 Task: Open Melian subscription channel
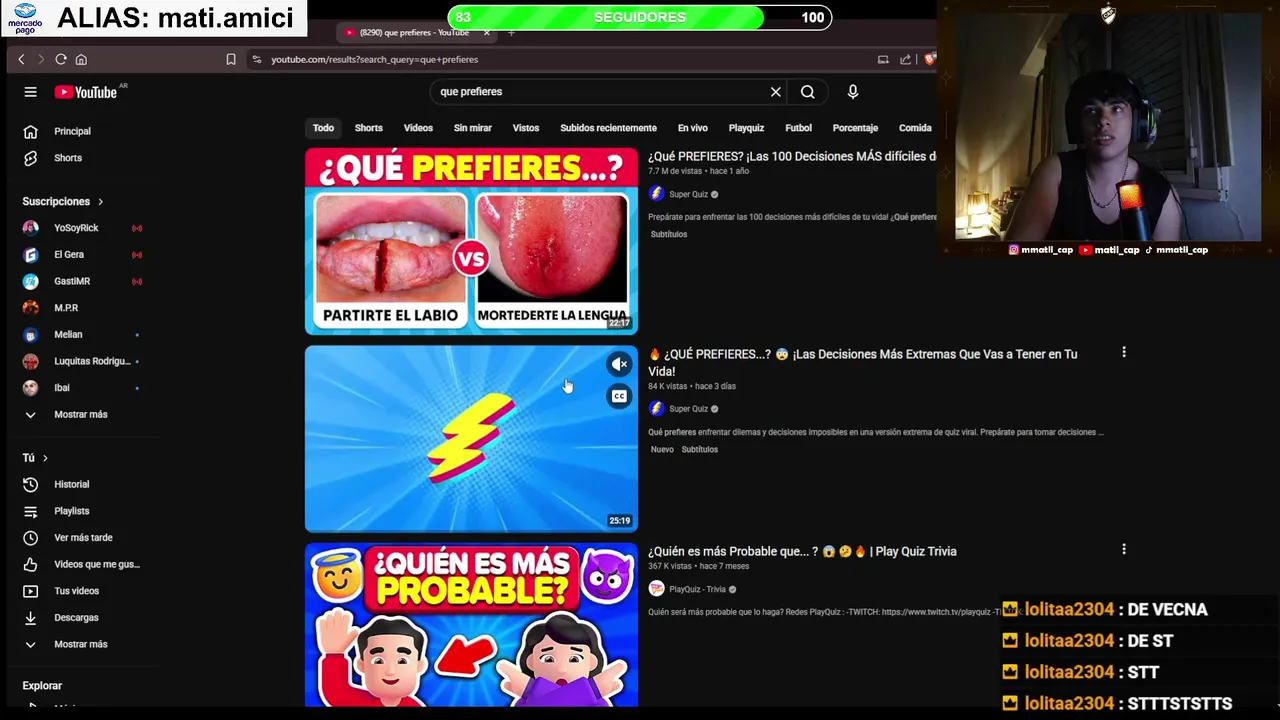pyautogui.click(x=68, y=334)
